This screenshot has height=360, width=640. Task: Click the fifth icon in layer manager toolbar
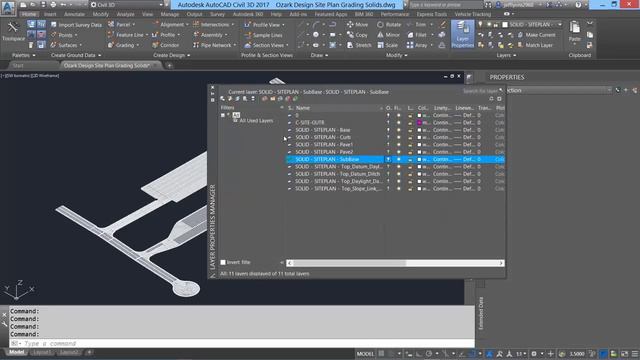coord(253,99)
